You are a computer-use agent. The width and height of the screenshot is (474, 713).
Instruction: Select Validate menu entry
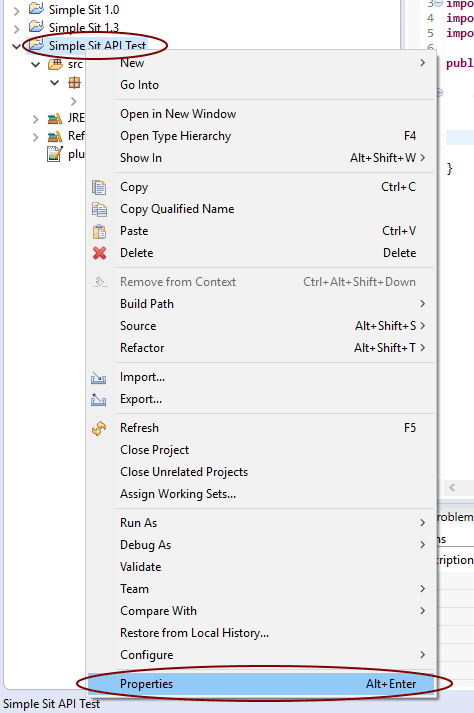pos(261,567)
